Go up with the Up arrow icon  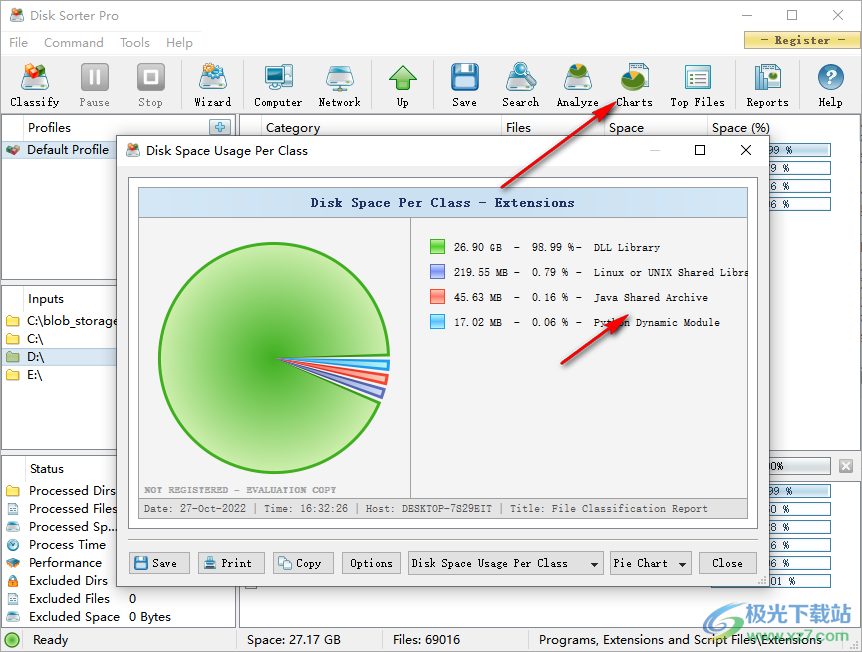pyautogui.click(x=403, y=85)
